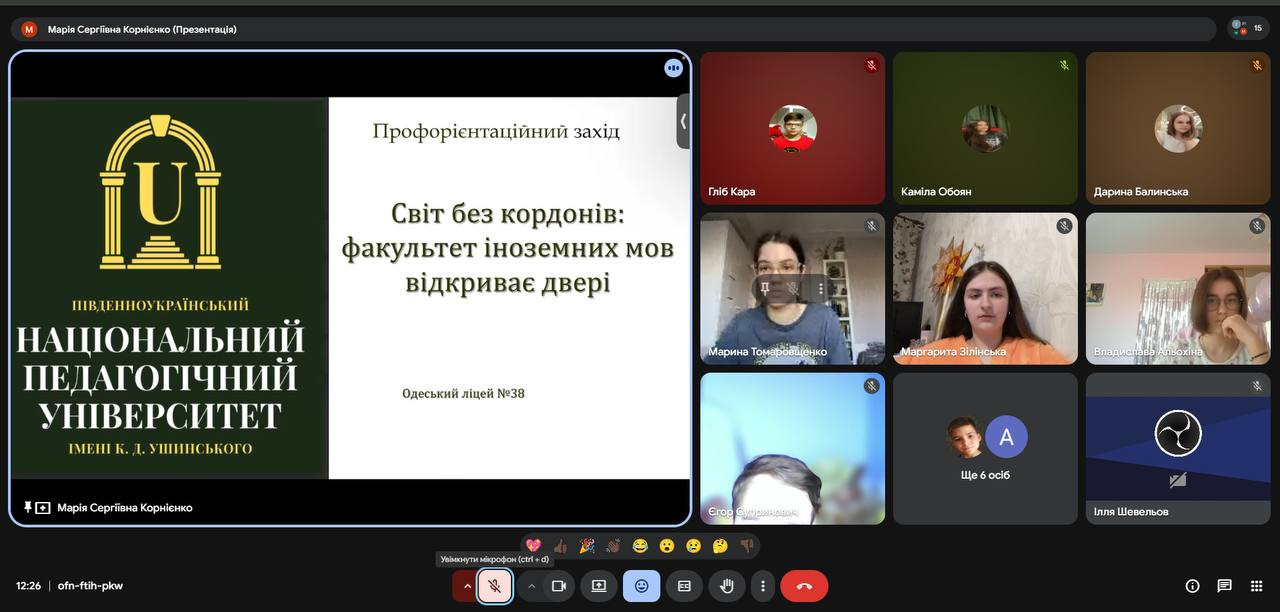1280x612 pixels.
Task: Click the OBS logo on Ілля Шевельов's tile
Action: [x=1178, y=434]
